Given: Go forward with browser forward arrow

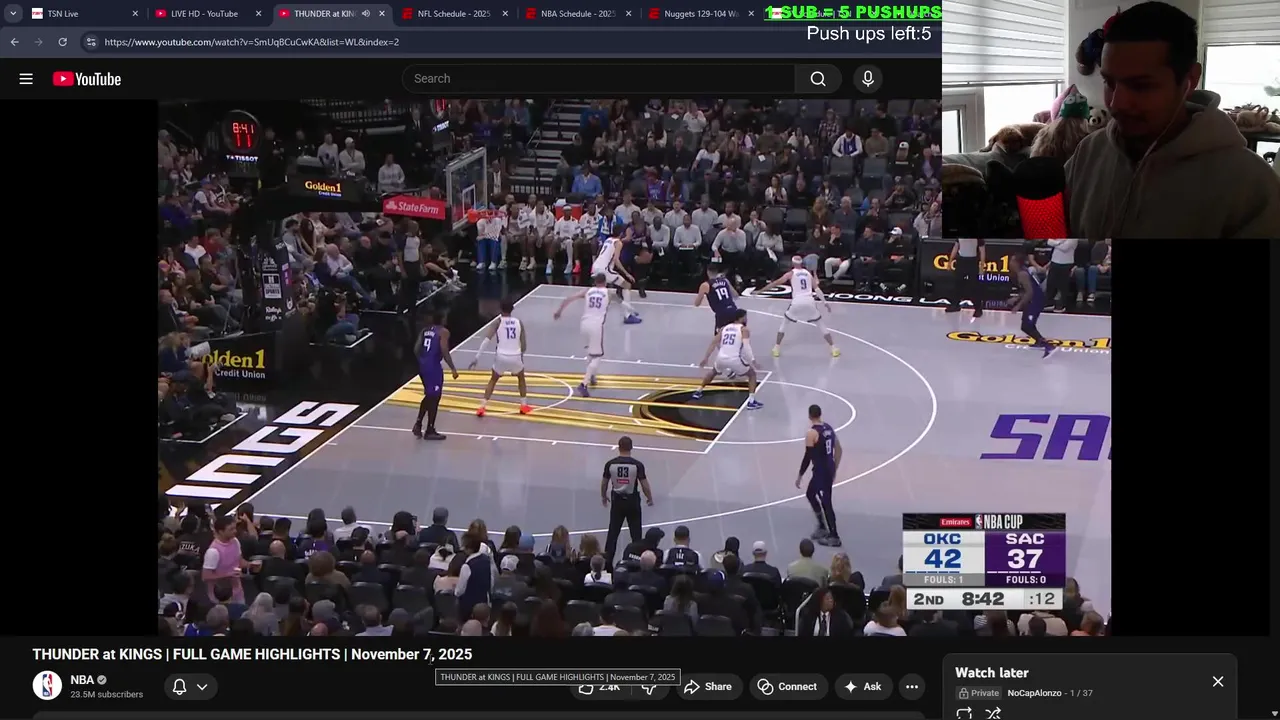Looking at the screenshot, I should 38,42.
